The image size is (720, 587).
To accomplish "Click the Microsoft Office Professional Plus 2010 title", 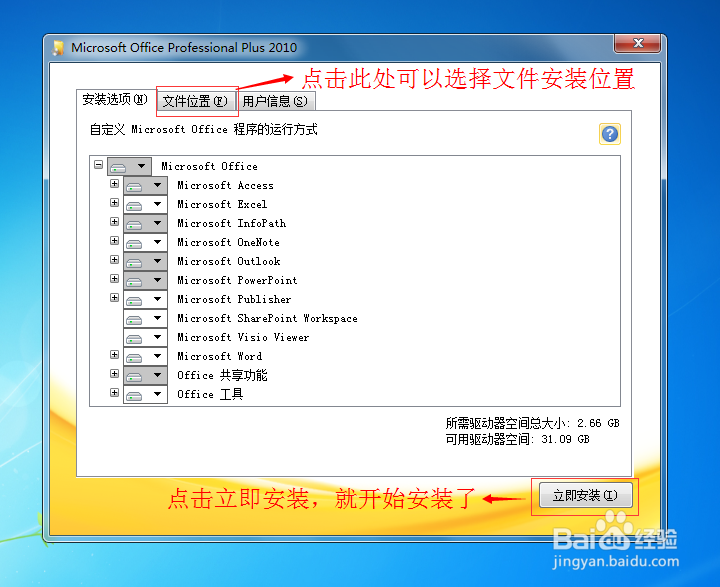I will 184,48.
